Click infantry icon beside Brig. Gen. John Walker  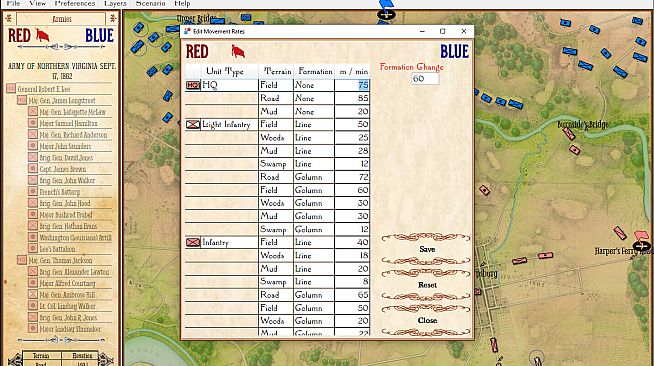point(33,180)
